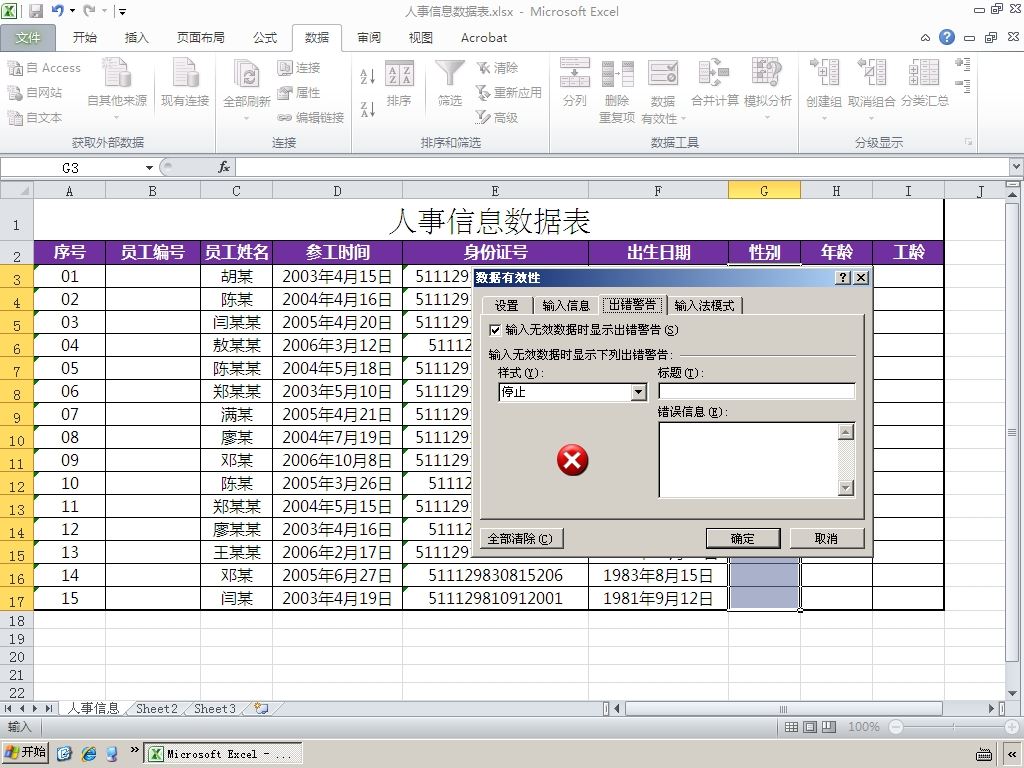Click the From Access (自 Access) icon
This screenshot has height=768, width=1024.
point(15,68)
